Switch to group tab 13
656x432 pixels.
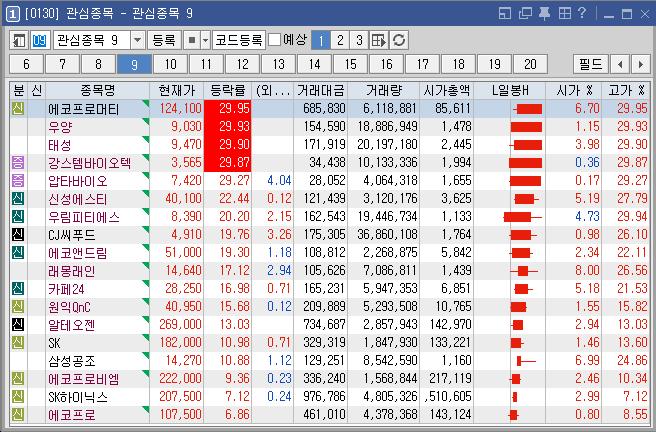[278, 64]
